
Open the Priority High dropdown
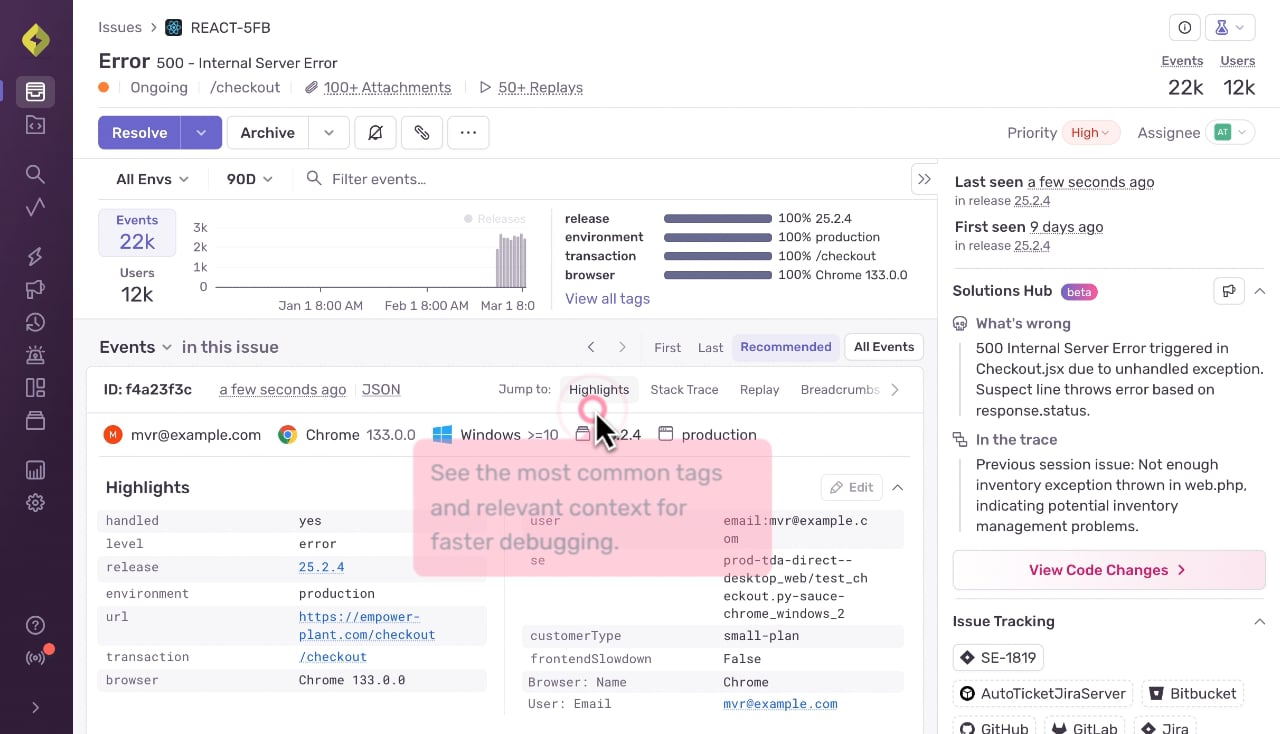click(x=1091, y=133)
